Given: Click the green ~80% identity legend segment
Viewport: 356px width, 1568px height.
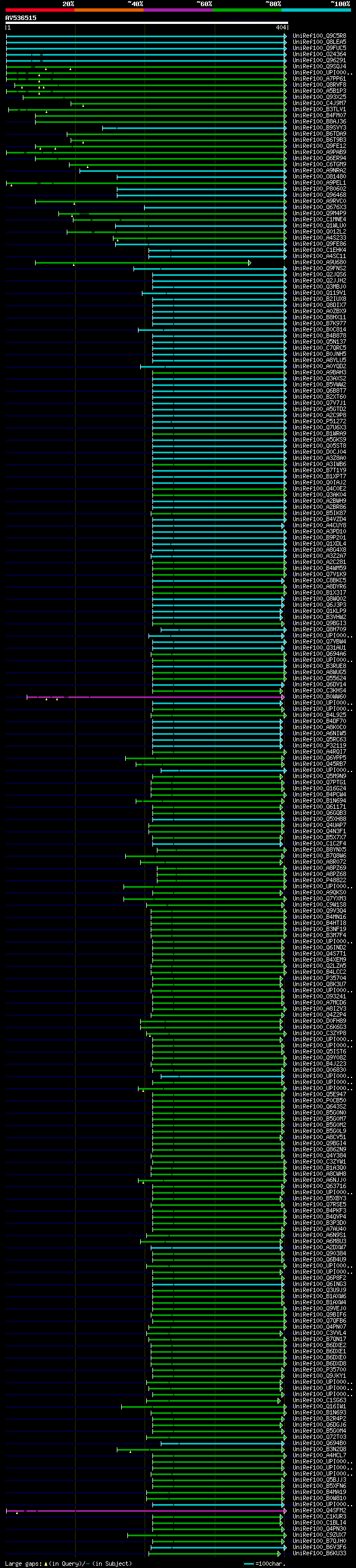Looking at the screenshot, I should point(247,10).
